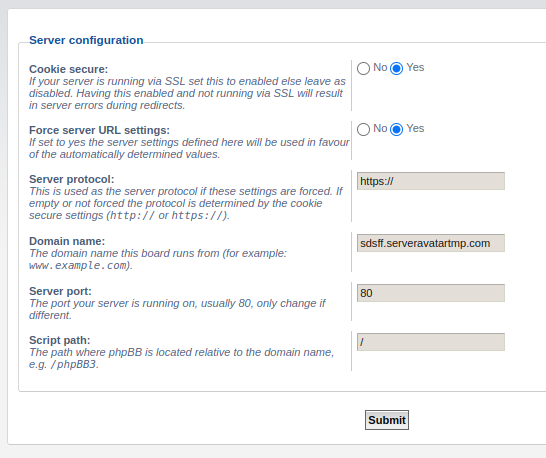This screenshot has width=546, height=458.
Task: Click the 'Force server URL settings:' label
Action: (99, 130)
